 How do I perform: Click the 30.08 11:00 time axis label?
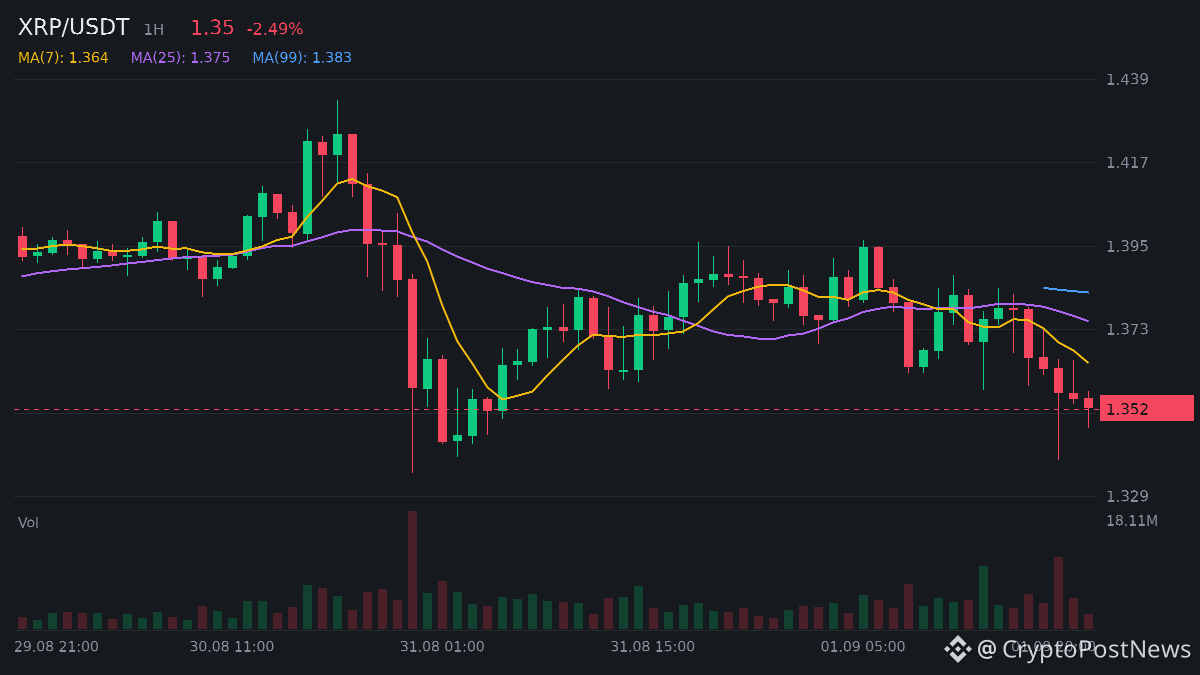coord(231,646)
